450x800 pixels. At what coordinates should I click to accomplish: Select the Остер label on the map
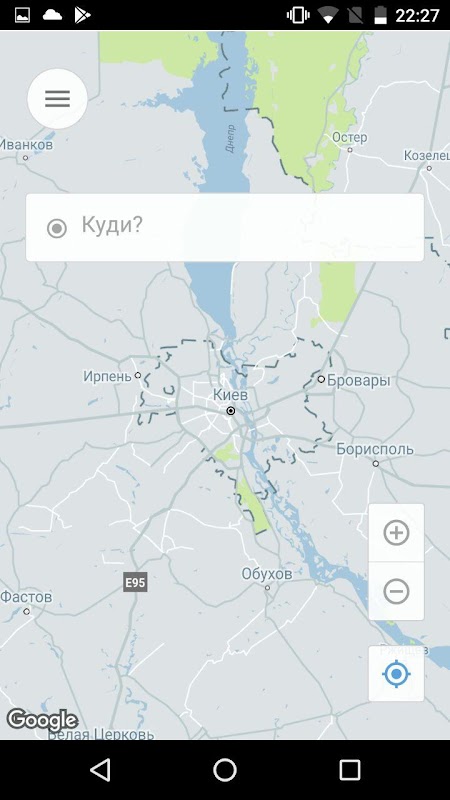tap(349, 137)
